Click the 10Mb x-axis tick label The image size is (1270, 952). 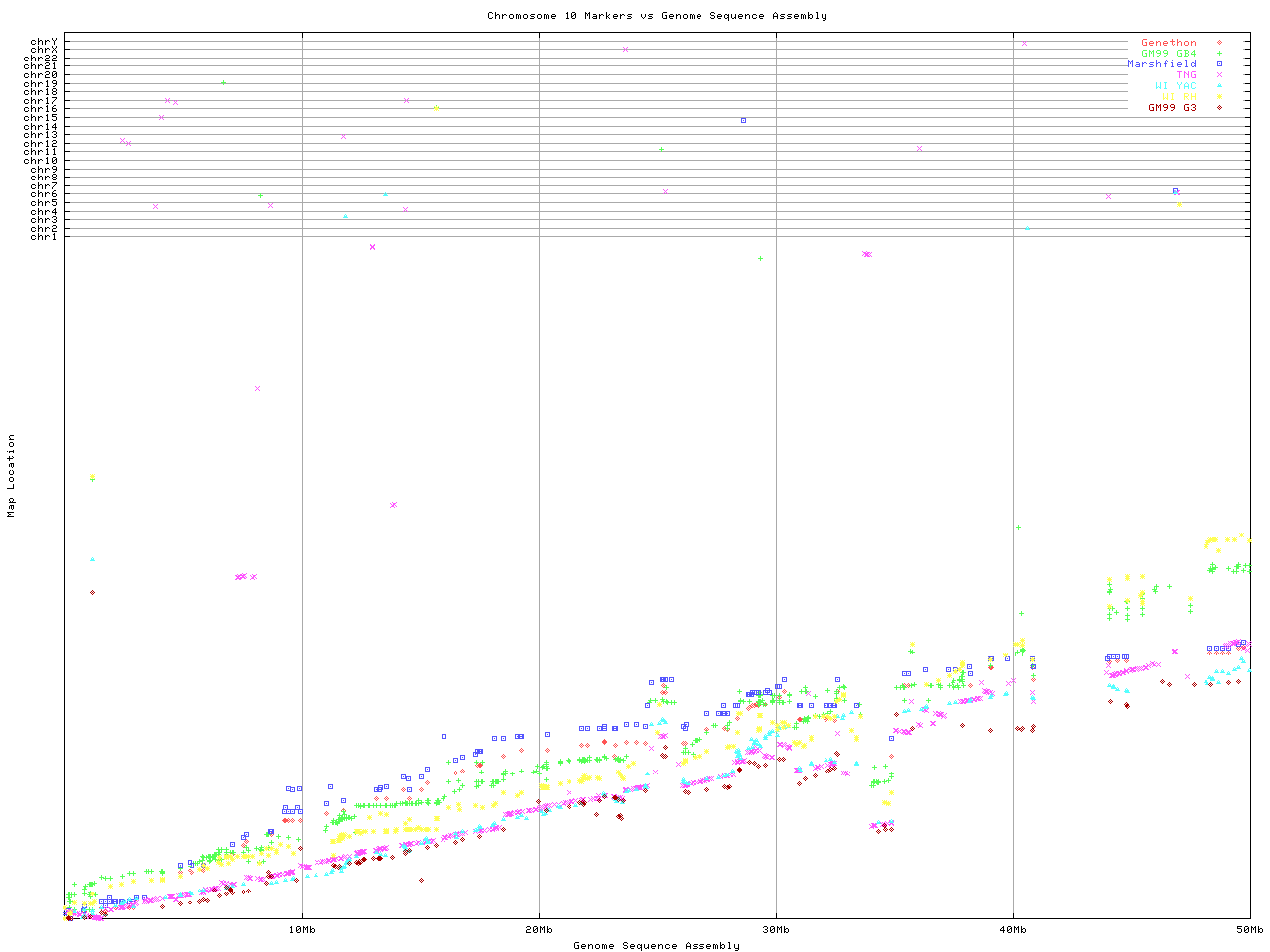(302, 930)
